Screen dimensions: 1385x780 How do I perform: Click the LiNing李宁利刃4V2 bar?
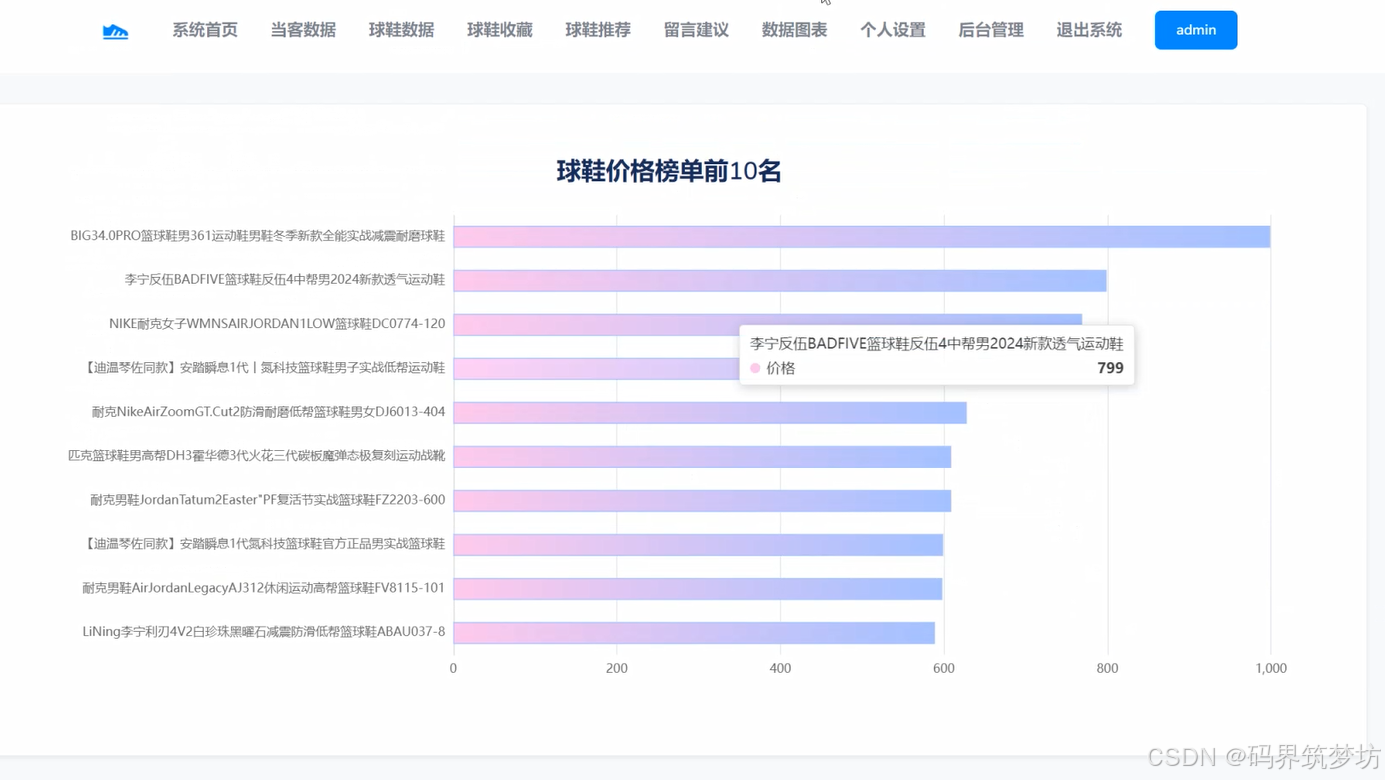coord(694,633)
